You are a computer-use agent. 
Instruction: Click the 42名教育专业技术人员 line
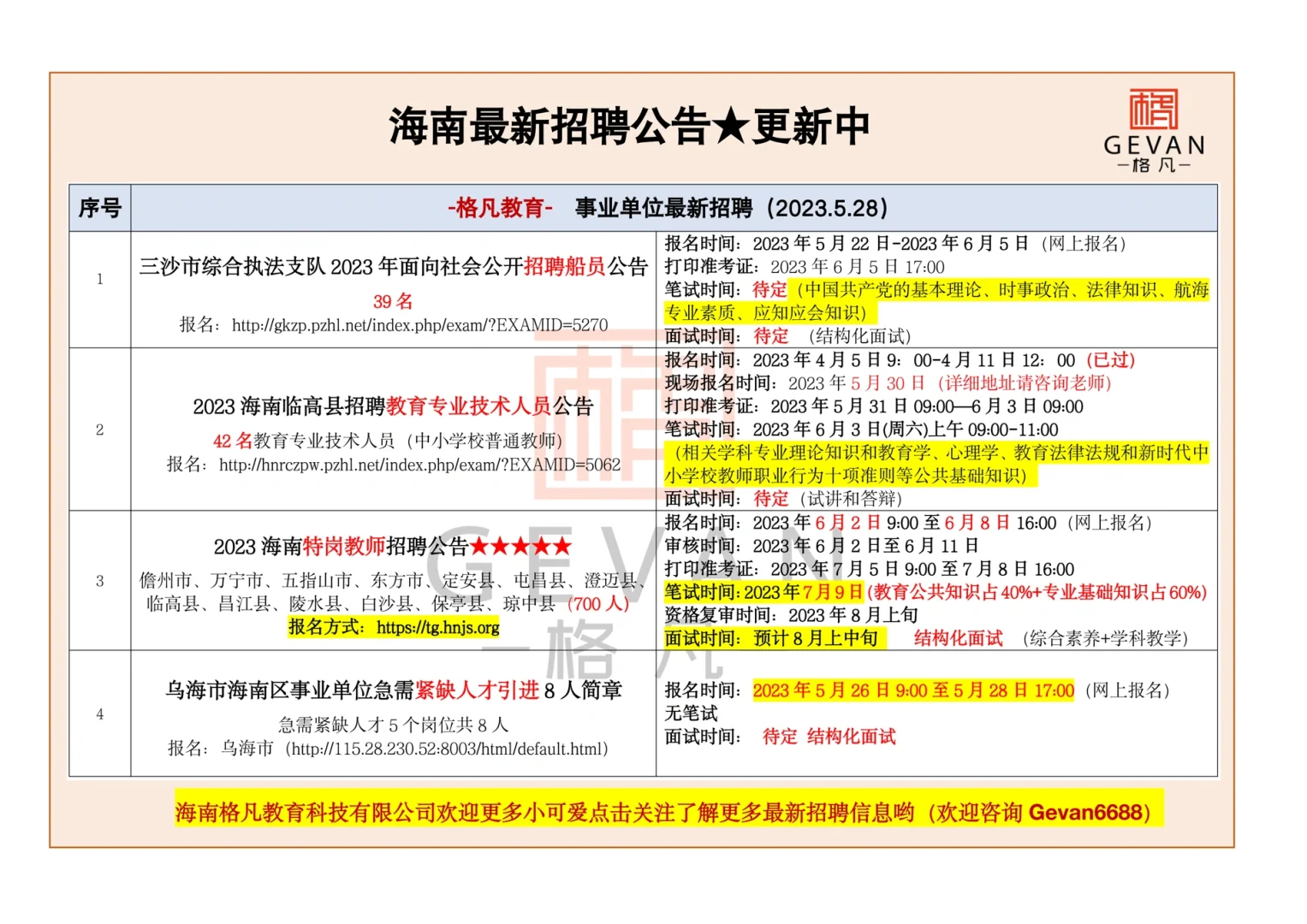[x=388, y=441]
